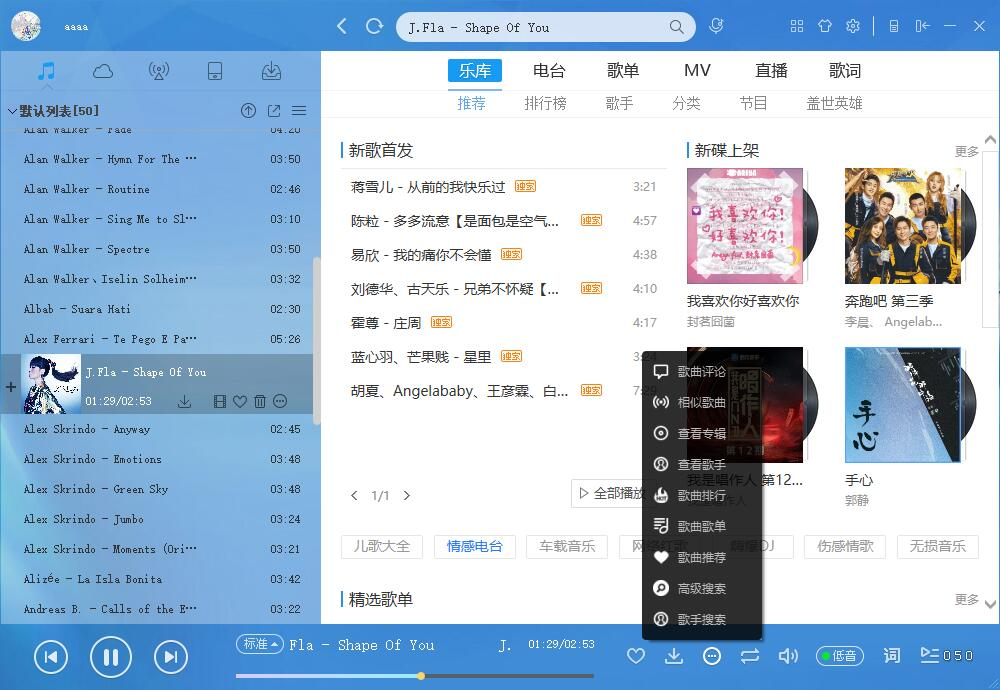The height and width of the screenshot is (690, 1000).
Task: Select 高级搜索 in the context menu
Action: click(x=702, y=588)
